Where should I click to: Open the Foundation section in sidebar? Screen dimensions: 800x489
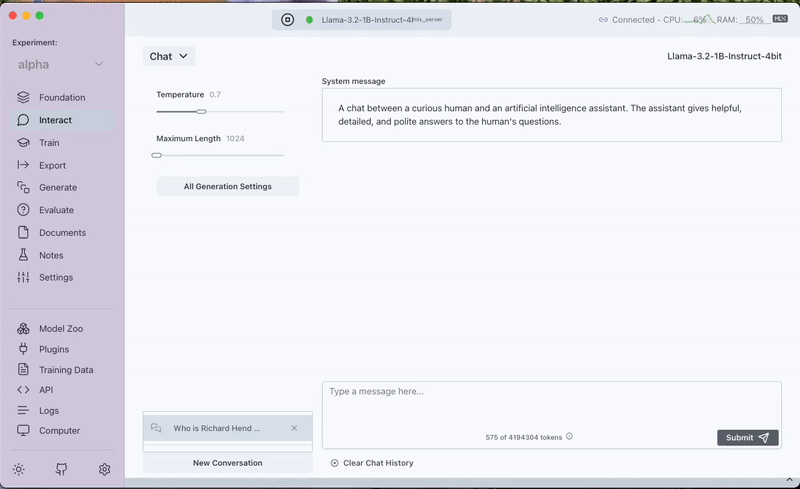pyautogui.click(x=62, y=98)
